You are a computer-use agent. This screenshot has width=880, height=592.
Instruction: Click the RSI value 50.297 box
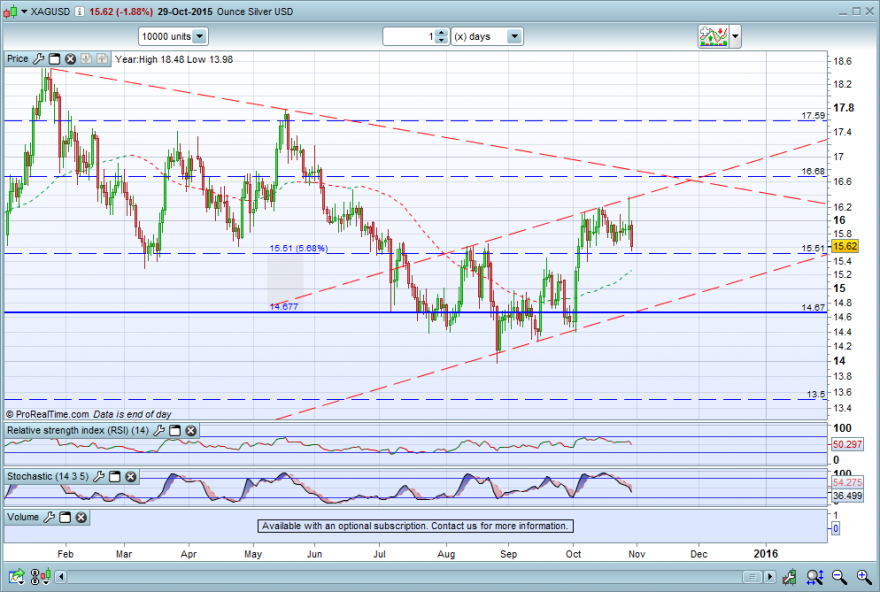point(847,444)
